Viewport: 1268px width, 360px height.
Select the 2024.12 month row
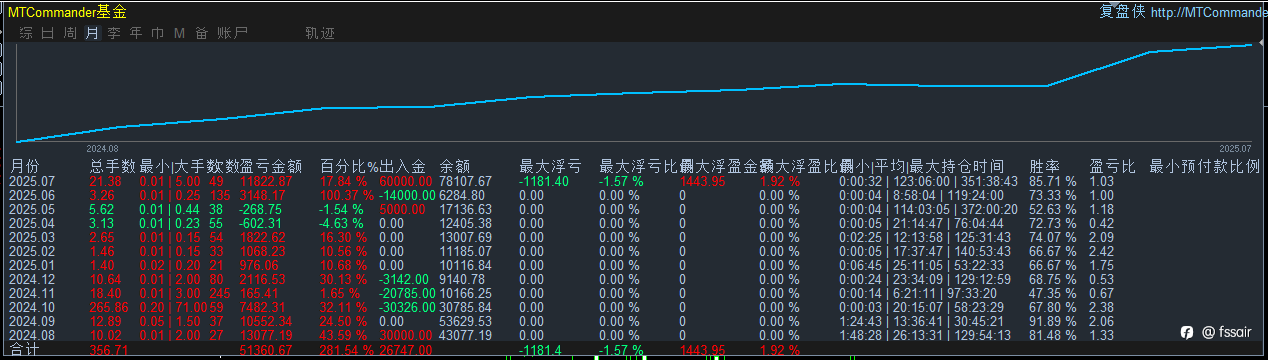pos(634,279)
